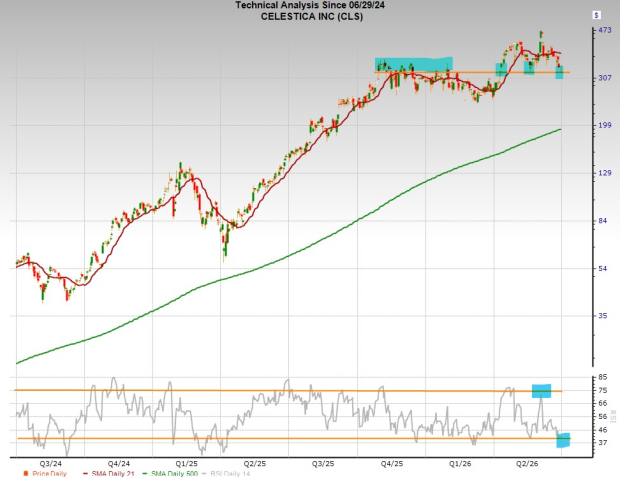Select the "Technical Analysis Since 06/29/24" title
This screenshot has height=477, width=620.
[310, 5]
